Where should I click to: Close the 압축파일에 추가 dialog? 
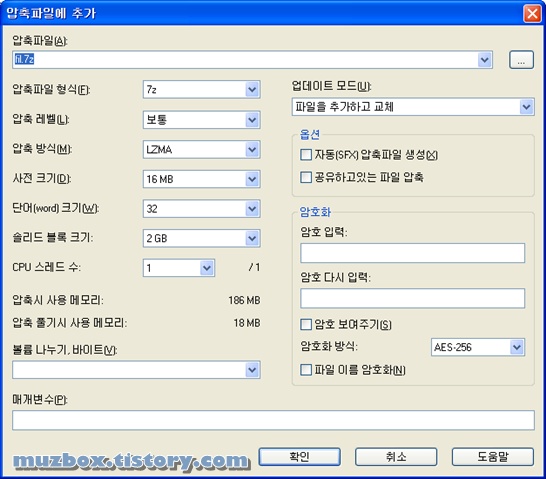click(532, 14)
